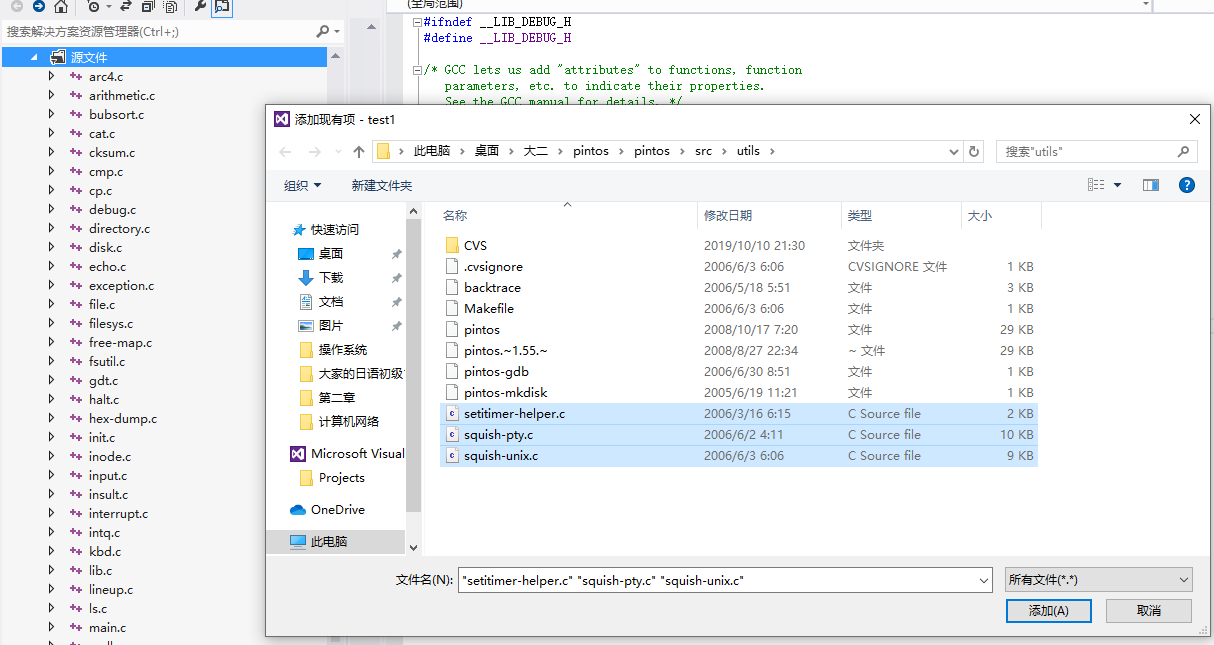The height and width of the screenshot is (645, 1214).
Task: Select the Home icon in Solution Explorer toolbar
Action: [x=60, y=8]
